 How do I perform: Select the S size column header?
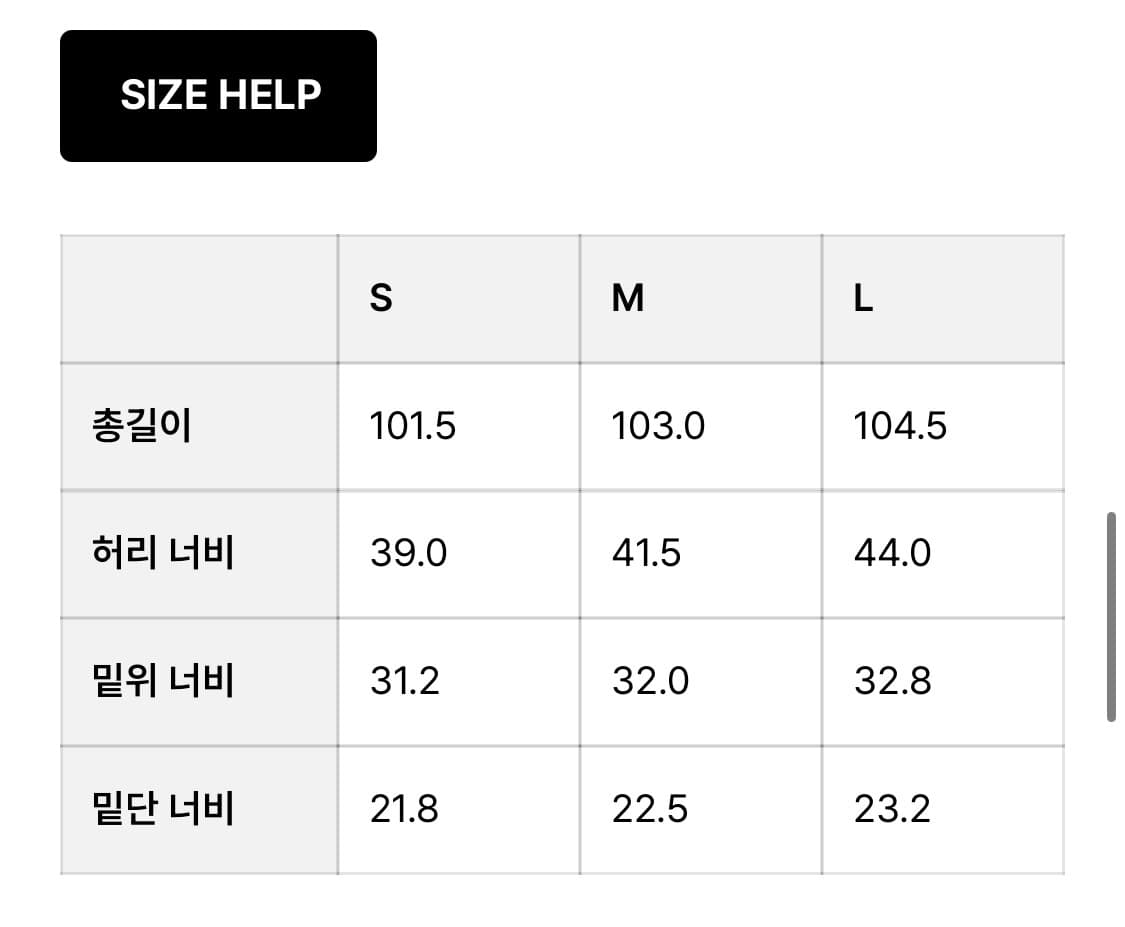pyautogui.click(x=378, y=297)
